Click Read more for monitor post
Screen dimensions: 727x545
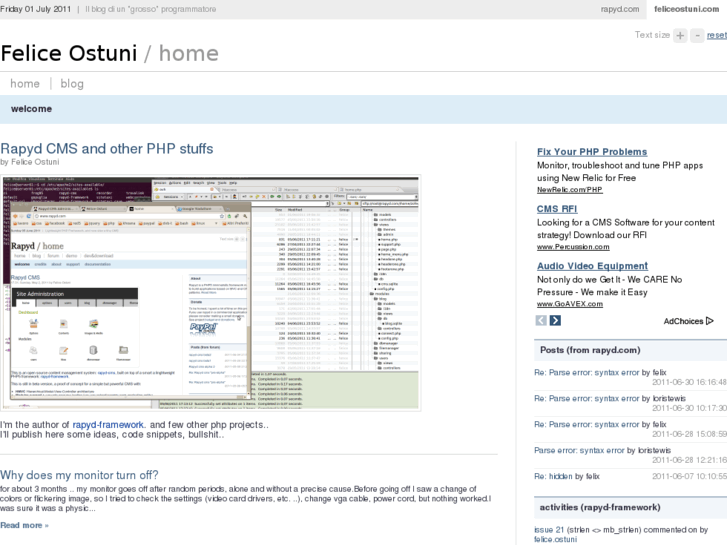[x=24, y=525]
